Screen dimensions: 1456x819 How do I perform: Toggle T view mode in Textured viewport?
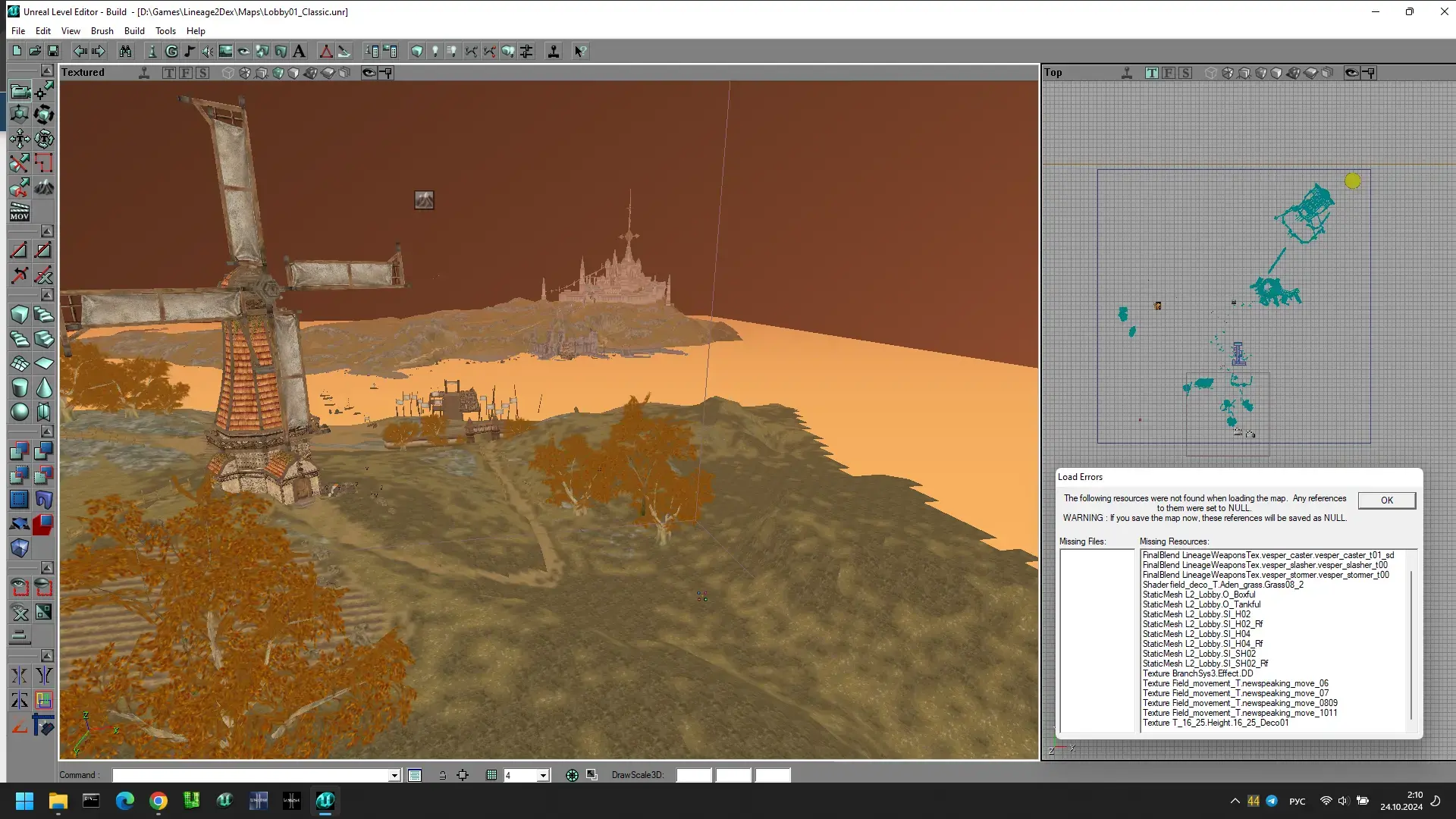click(x=169, y=73)
